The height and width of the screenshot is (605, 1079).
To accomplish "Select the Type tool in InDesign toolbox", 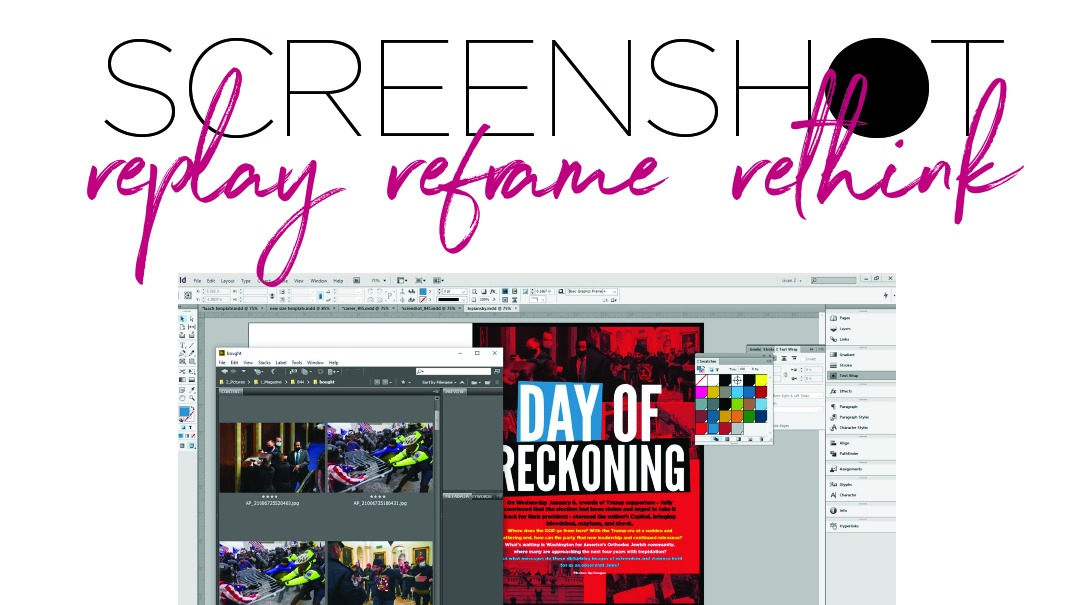I will 184,346.
